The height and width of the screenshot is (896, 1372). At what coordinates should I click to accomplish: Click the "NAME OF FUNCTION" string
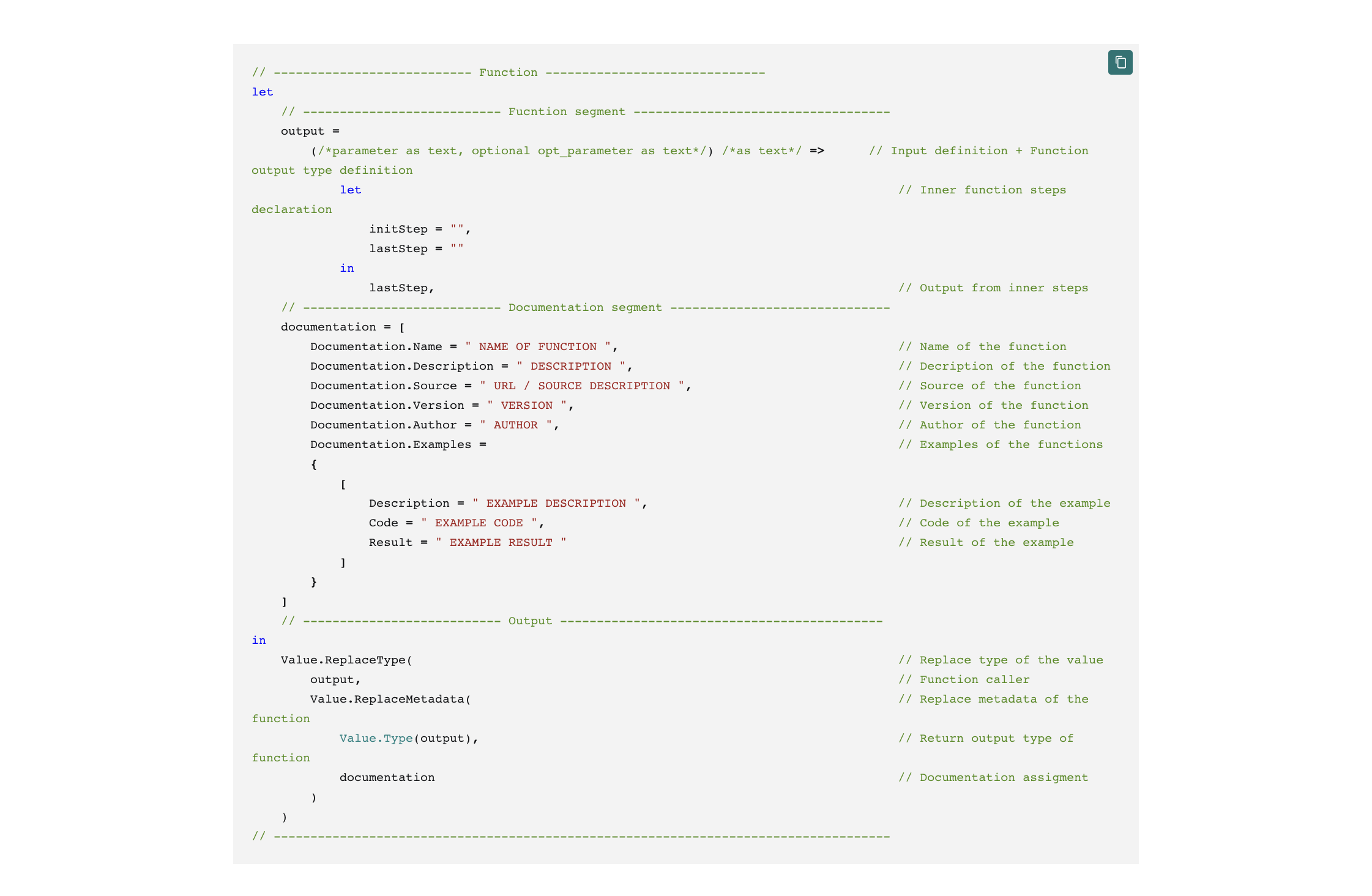pyautogui.click(x=538, y=346)
